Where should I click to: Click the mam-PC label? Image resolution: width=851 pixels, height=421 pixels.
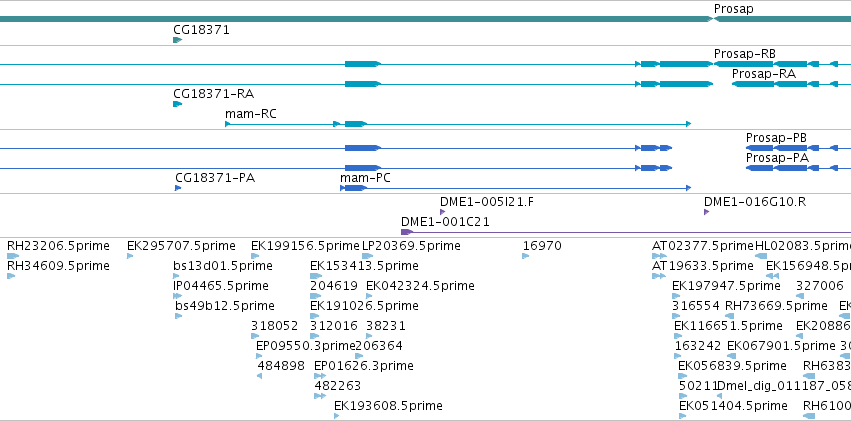coord(365,178)
